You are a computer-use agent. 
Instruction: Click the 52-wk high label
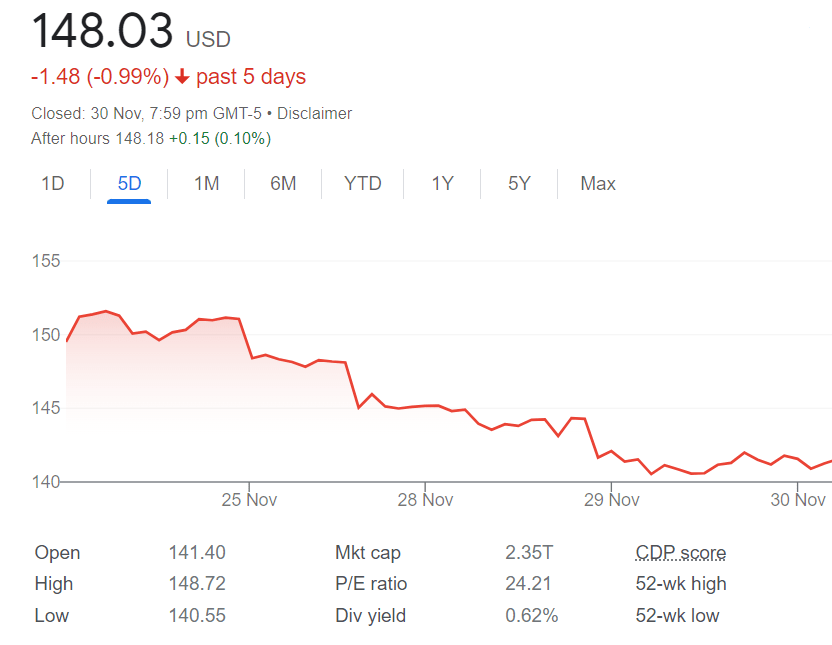tap(681, 584)
